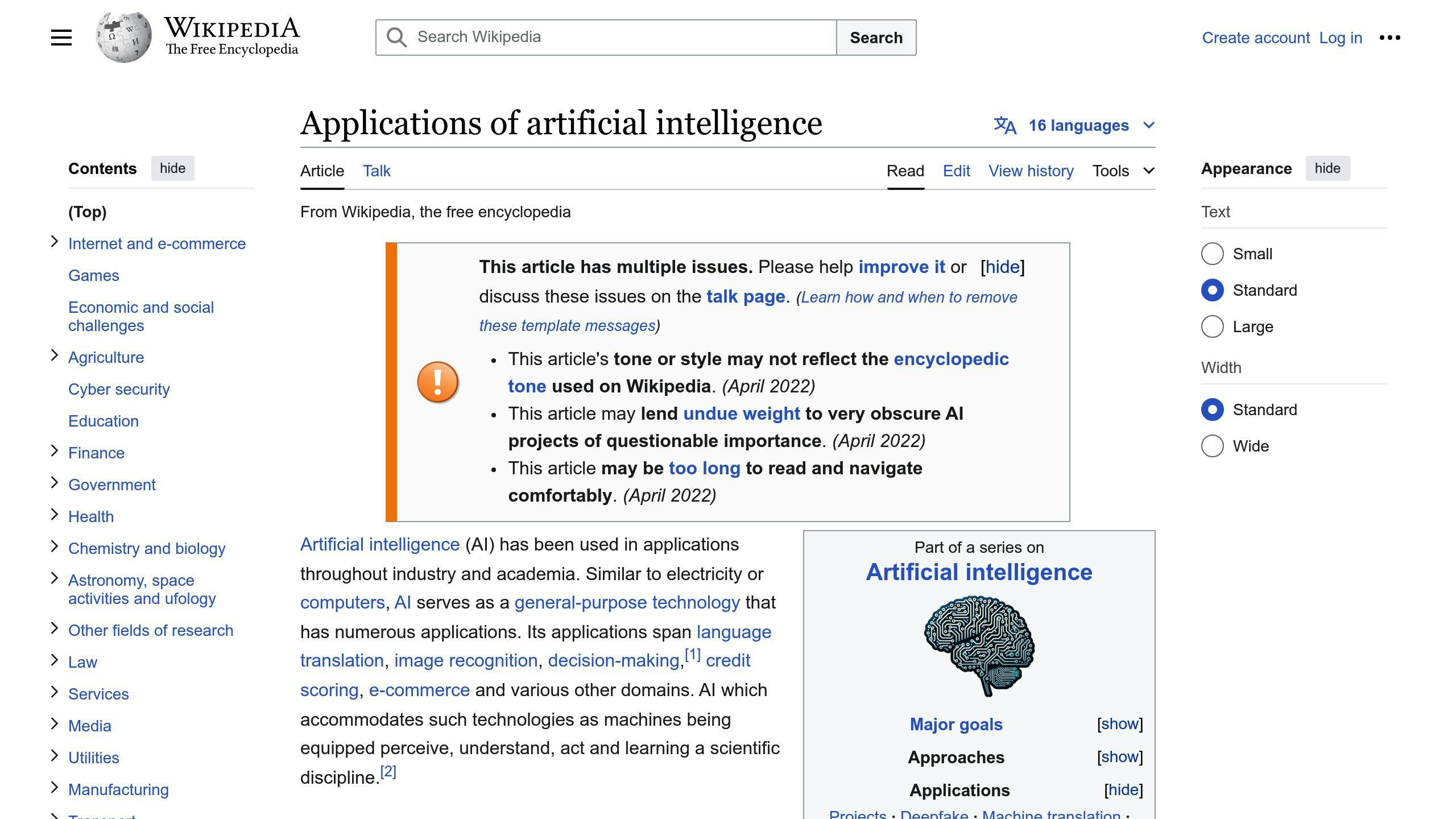The width and height of the screenshot is (1456, 819).
Task: Click the Log in link
Action: tap(1341, 38)
